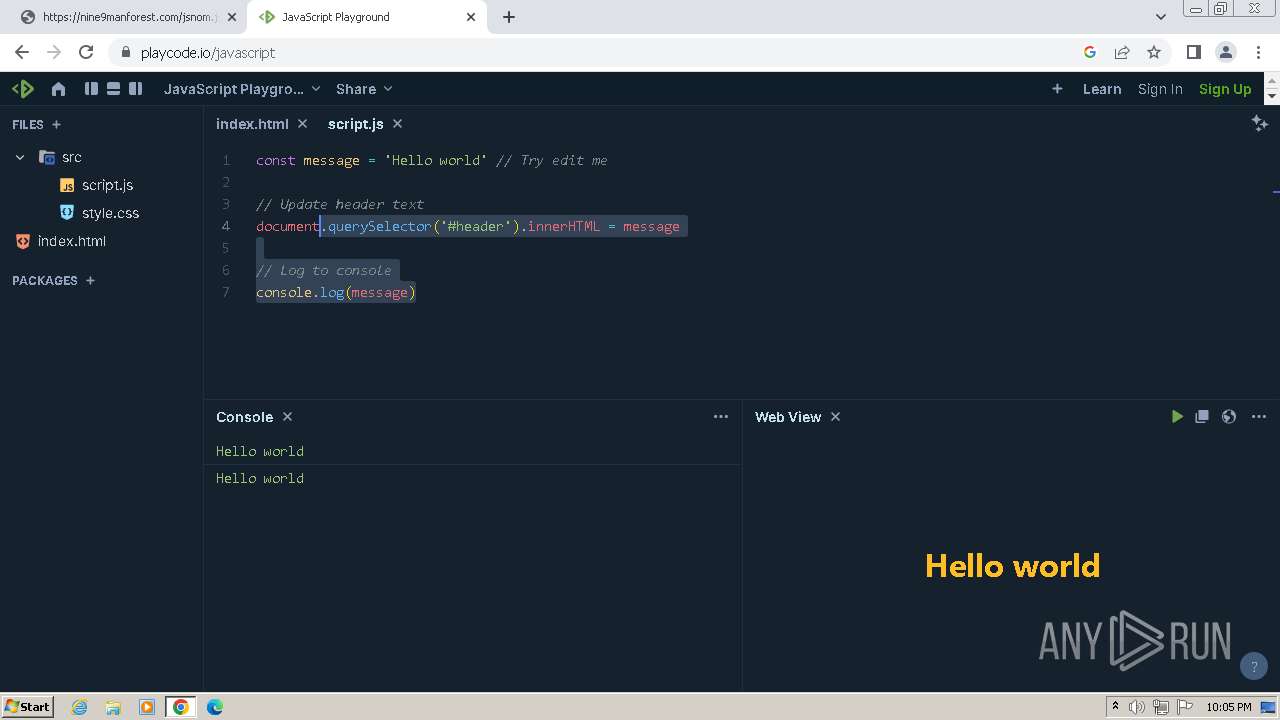Click the Chrome taskbar icon
The width and height of the screenshot is (1280, 720).
coord(181,707)
